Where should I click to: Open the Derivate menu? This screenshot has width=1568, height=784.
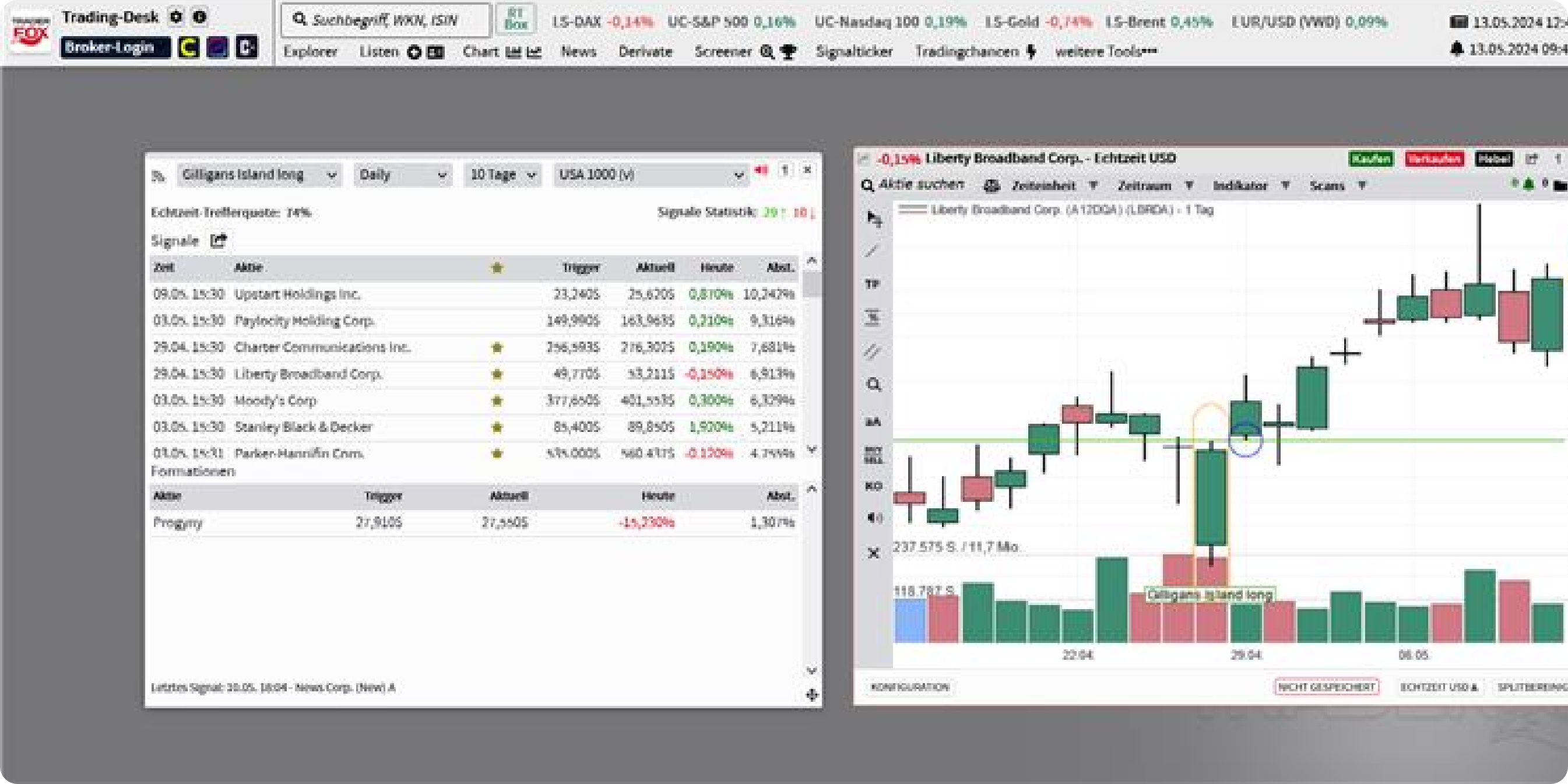tap(645, 52)
